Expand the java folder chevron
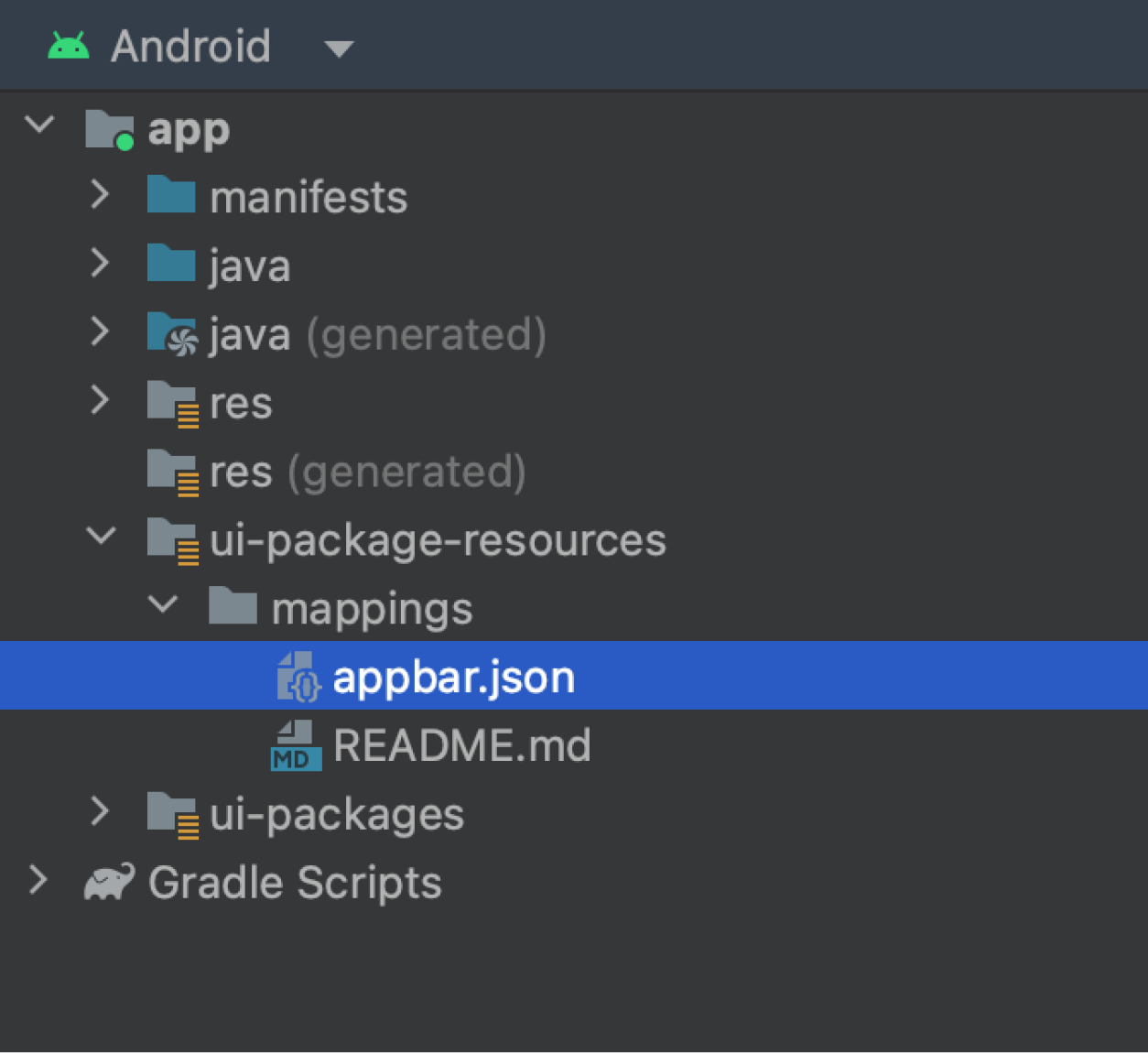 tap(101, 263)
